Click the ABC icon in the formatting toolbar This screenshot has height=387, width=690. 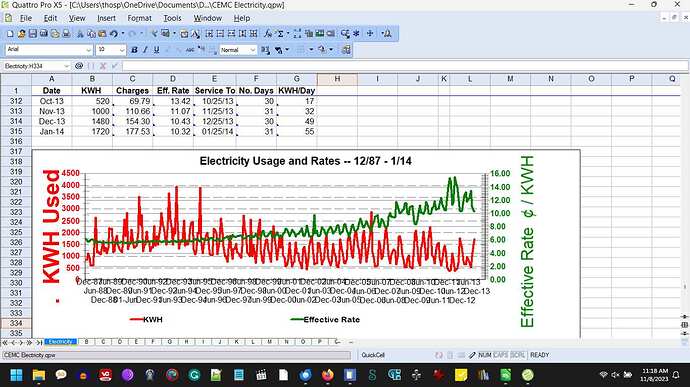[190, 50]
